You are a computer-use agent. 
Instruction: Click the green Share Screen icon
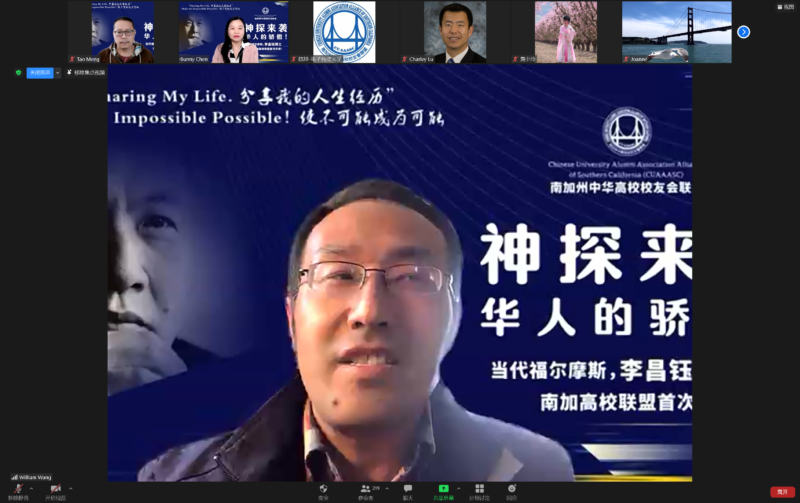443,490
